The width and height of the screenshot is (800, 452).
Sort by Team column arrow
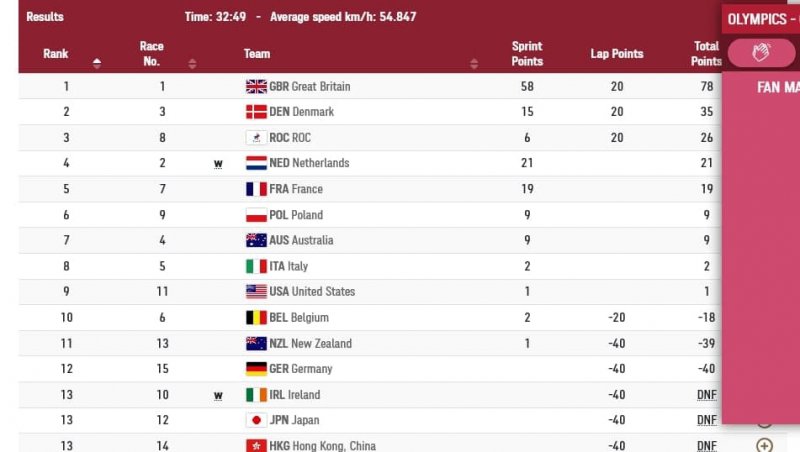474,63
